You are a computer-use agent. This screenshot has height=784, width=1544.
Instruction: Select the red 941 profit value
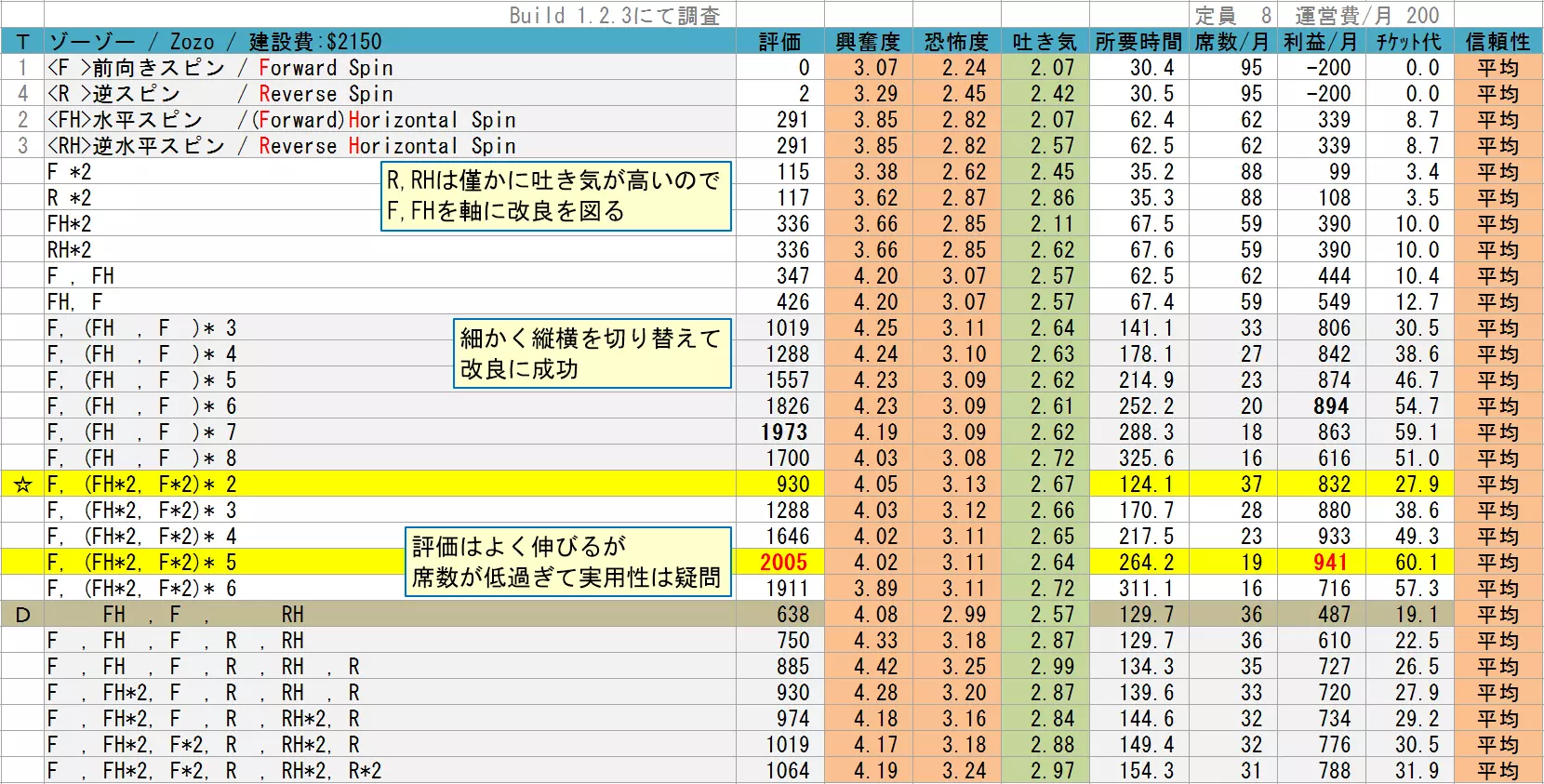click(x=1330, y=563)
